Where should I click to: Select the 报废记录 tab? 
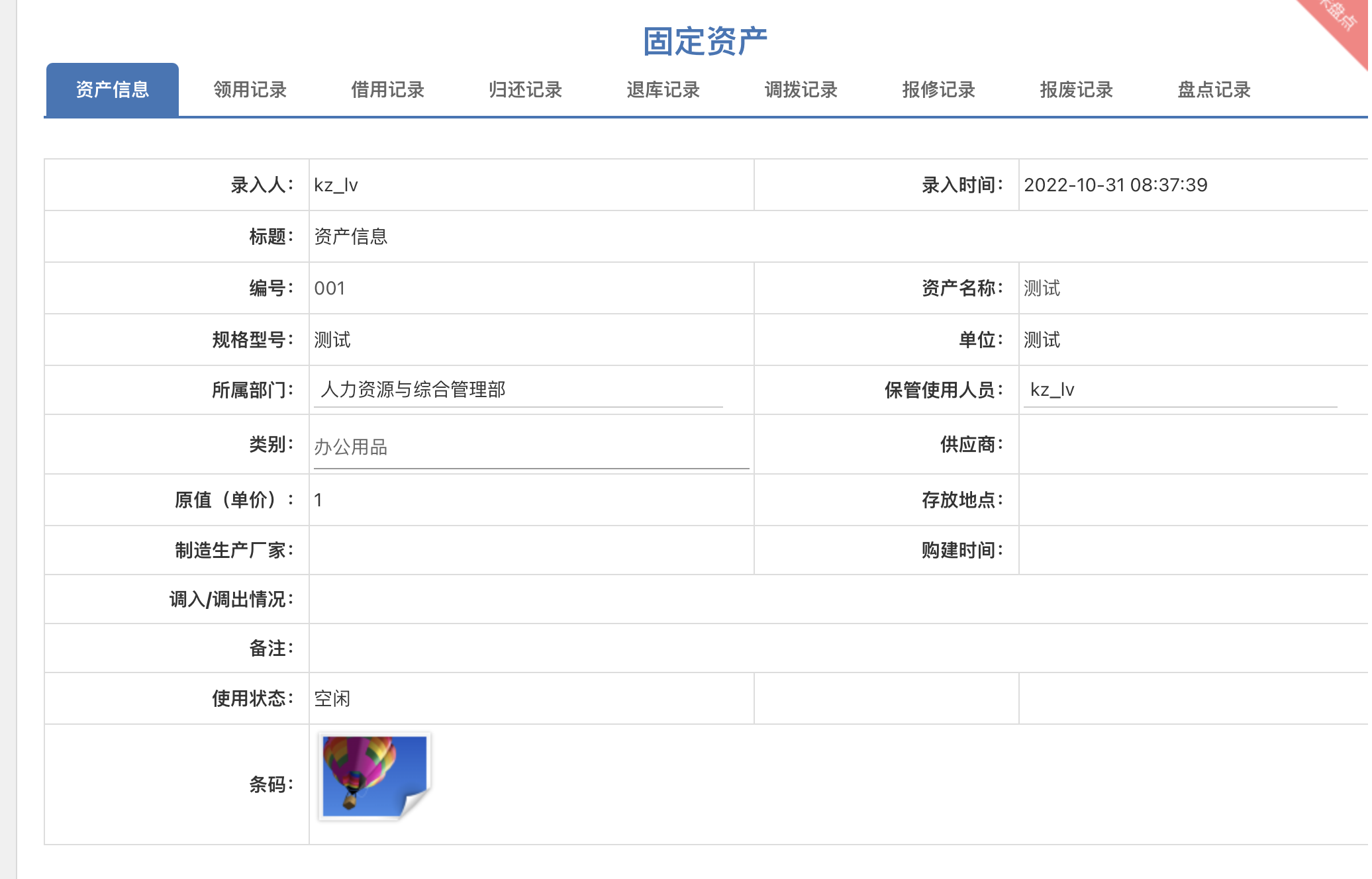1076,89
